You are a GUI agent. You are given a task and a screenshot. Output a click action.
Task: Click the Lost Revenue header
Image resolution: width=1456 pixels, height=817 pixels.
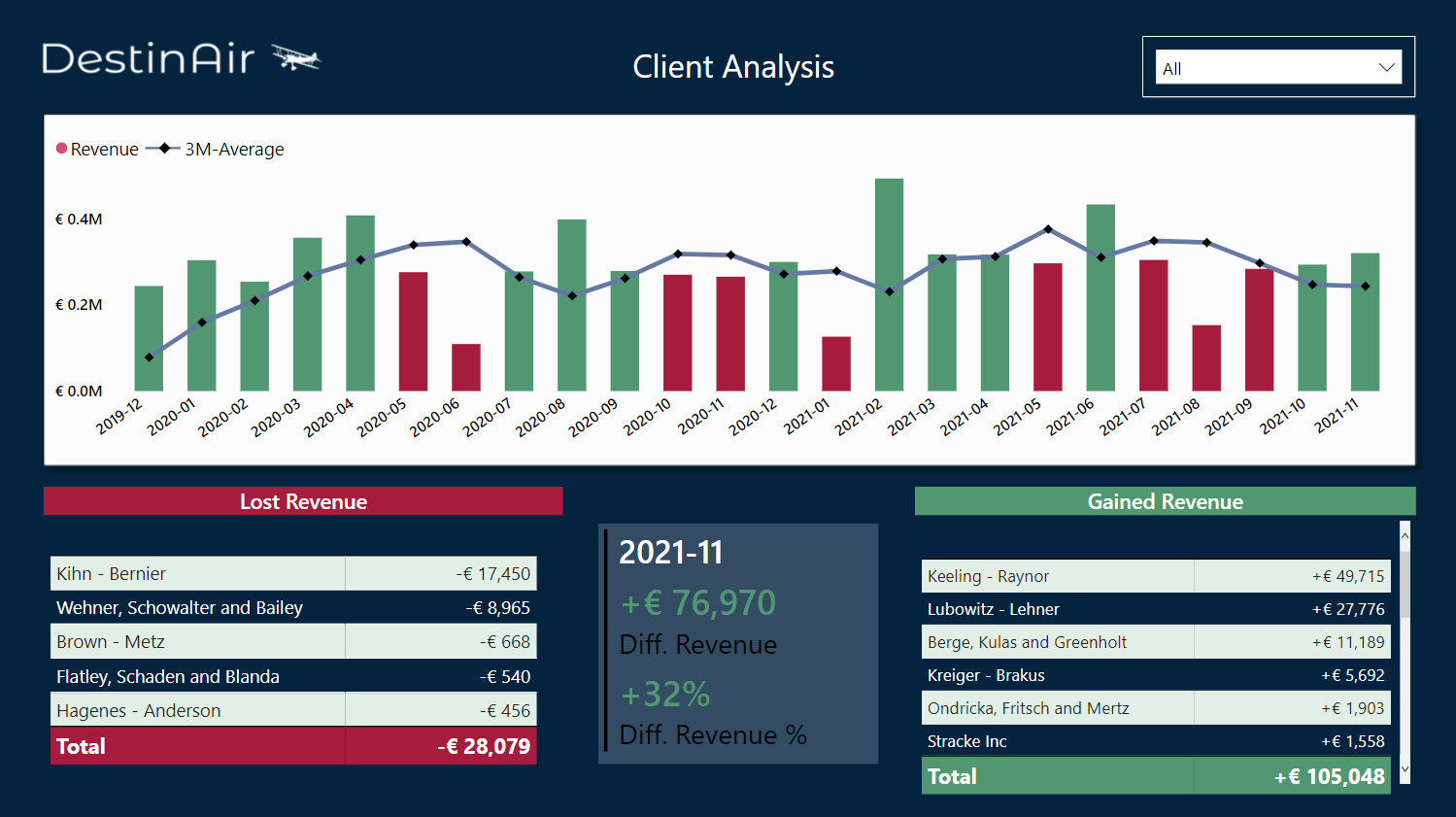click(x=303, y=501)
